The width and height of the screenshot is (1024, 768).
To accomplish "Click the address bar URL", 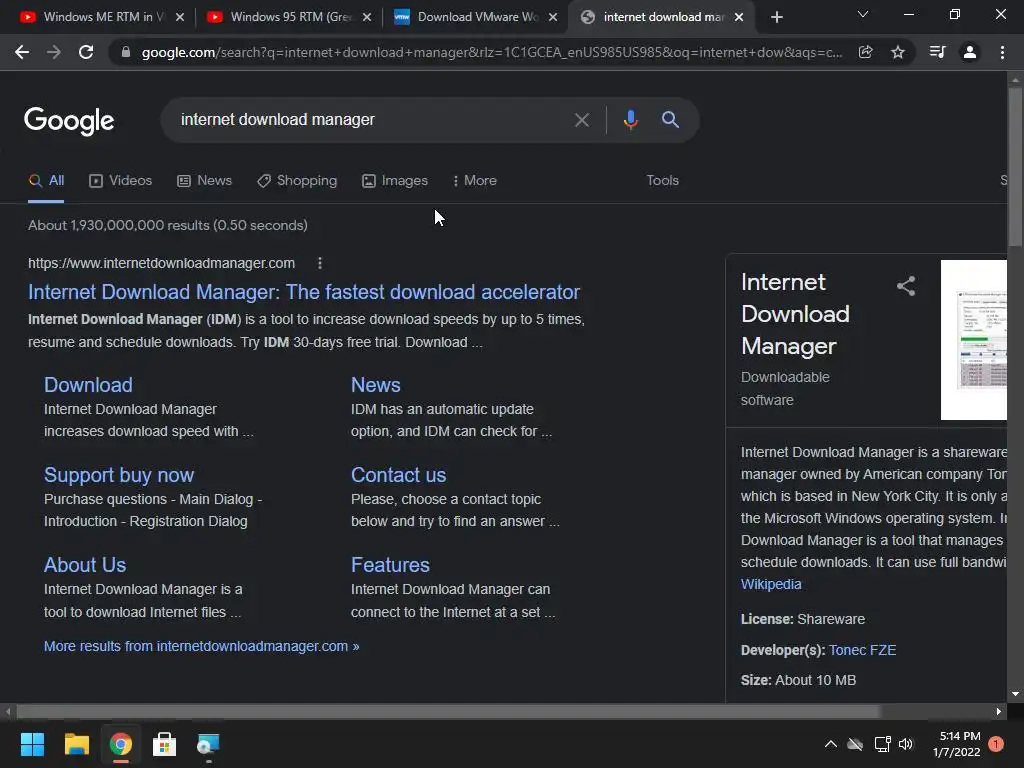I will [491, 52].
